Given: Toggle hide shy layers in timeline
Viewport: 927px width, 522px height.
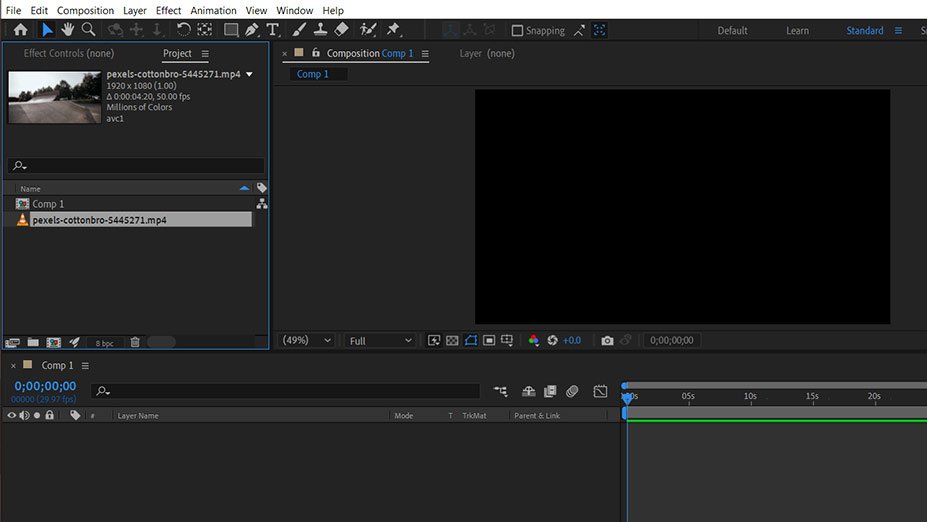Looking at the screenshot, I should (529, 391).
